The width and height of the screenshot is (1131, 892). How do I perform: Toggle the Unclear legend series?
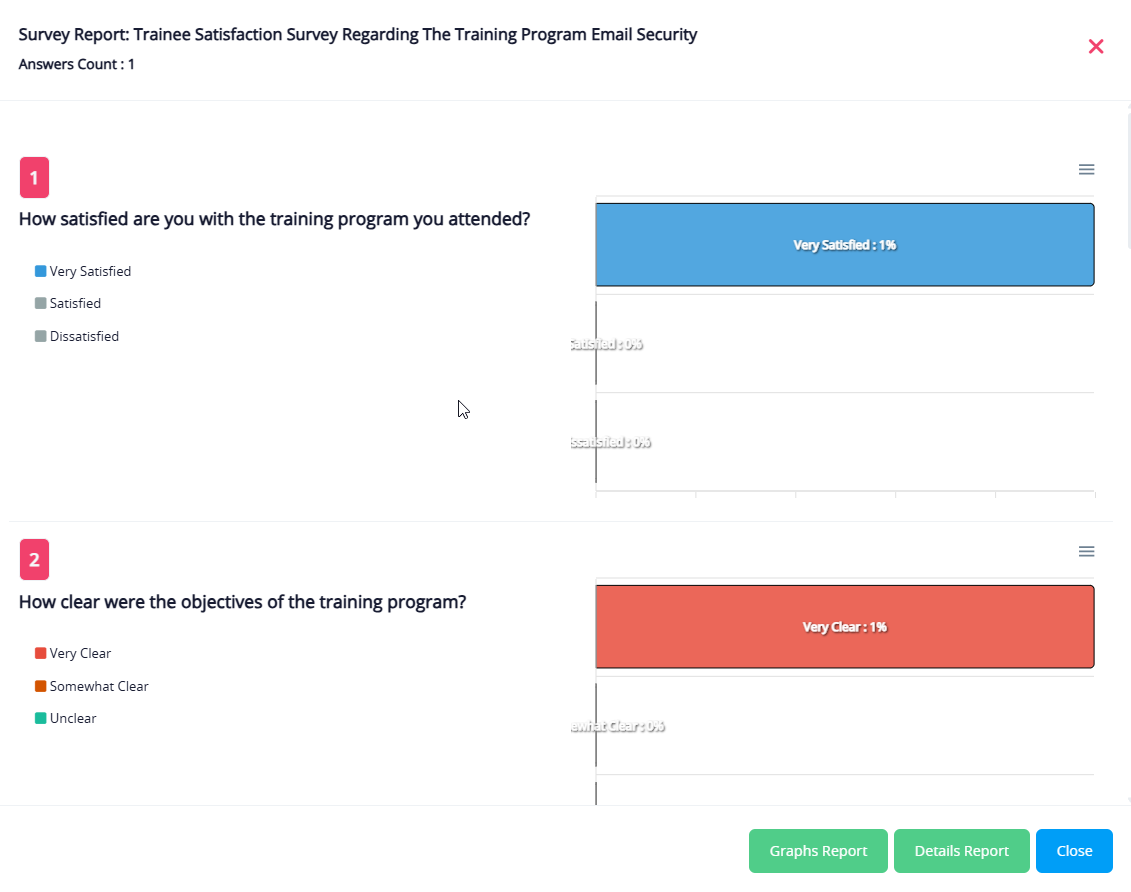[x=73, y=718]
